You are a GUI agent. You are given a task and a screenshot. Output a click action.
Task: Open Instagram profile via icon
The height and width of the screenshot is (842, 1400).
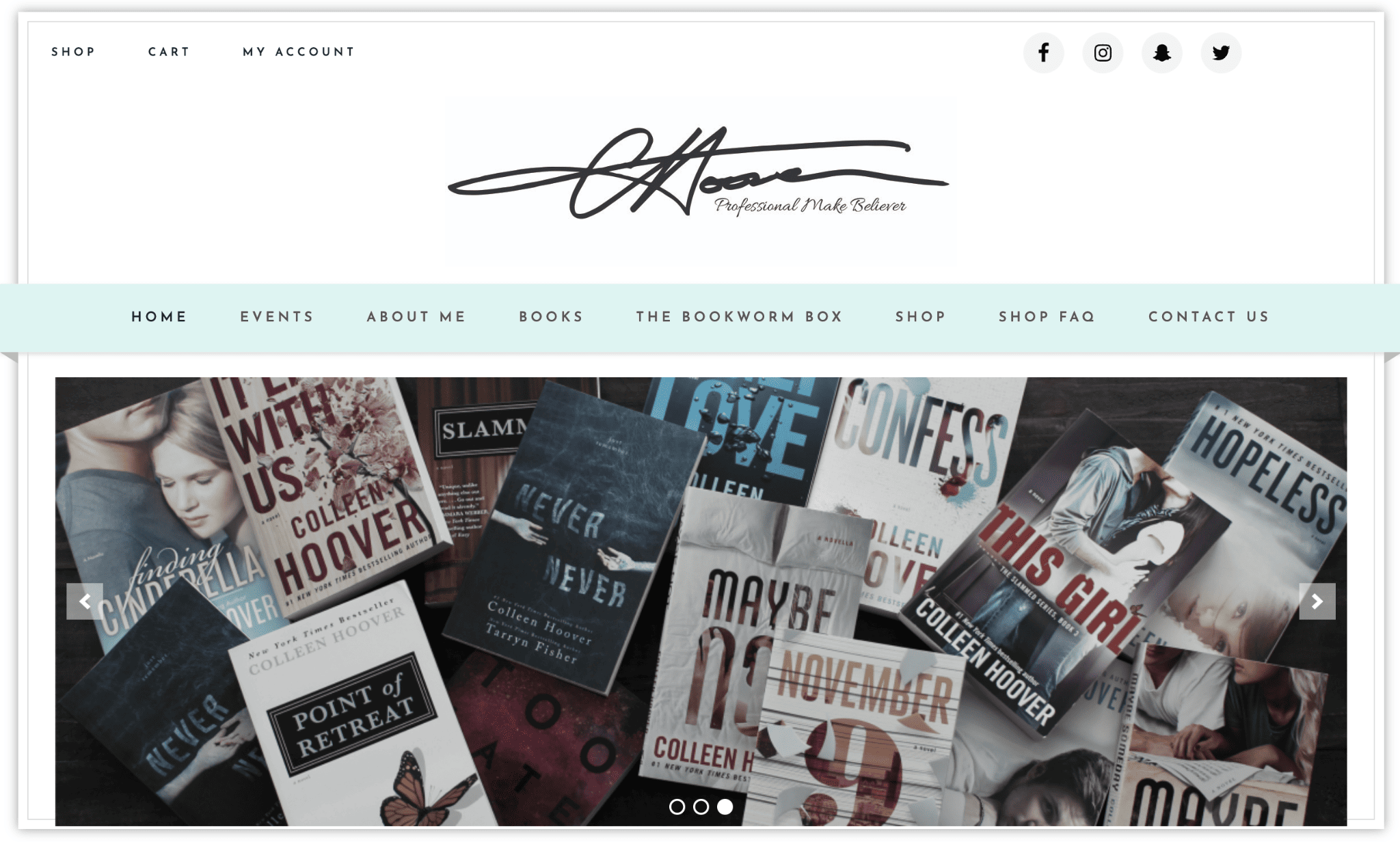tap(1102, 52)
